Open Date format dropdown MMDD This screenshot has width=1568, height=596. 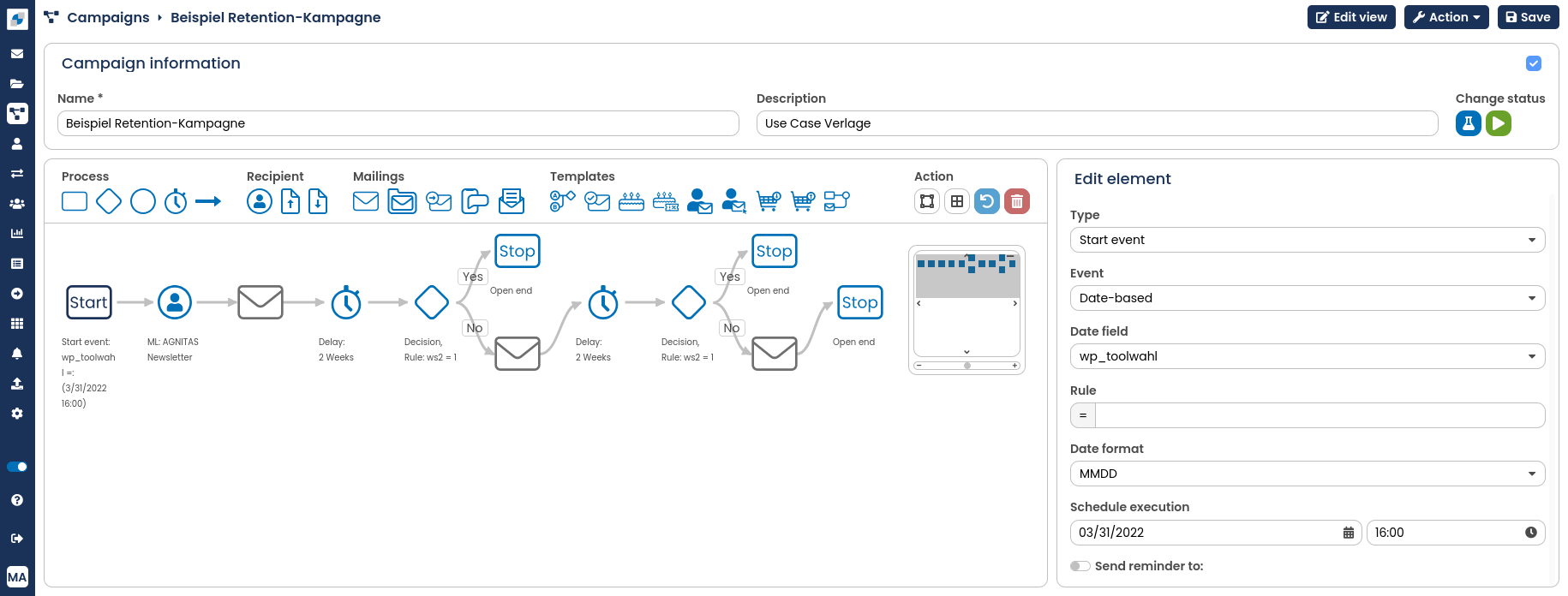click(x=1308, y=474)
